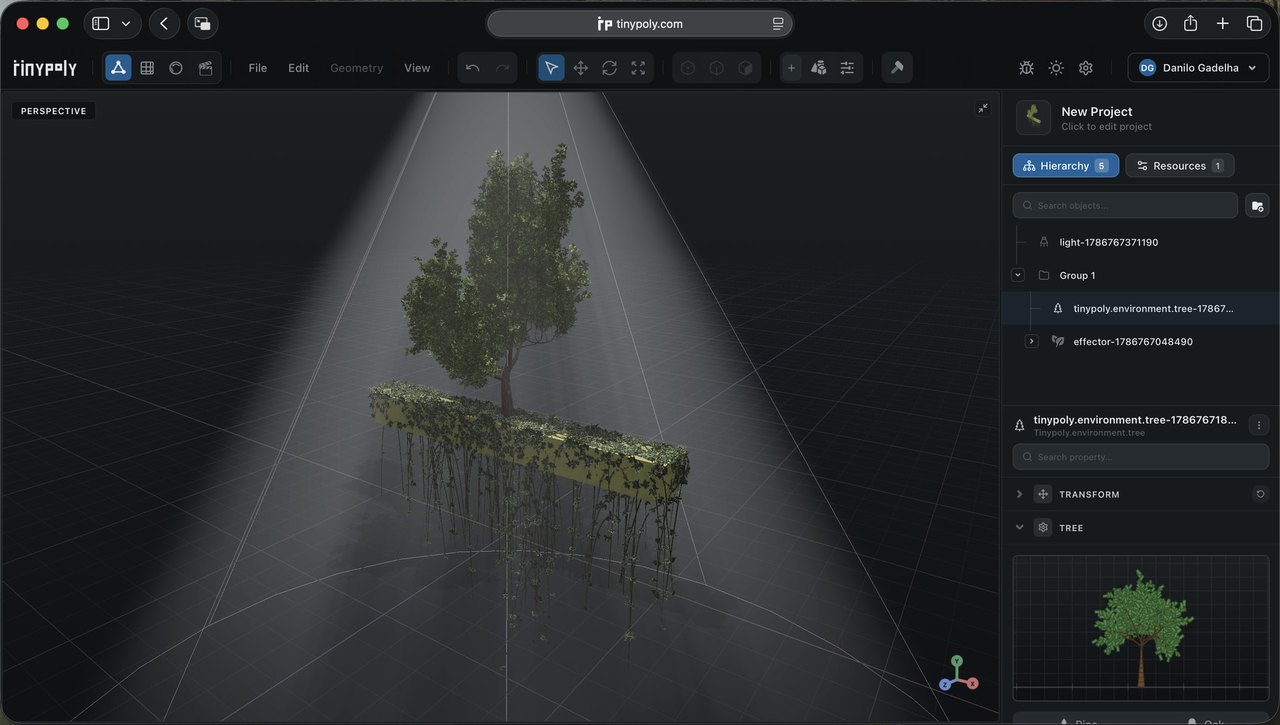The height and width of the screenshot is (725, 1280).
Task: Activate the select cursor tool
Action: coord(551,68)
